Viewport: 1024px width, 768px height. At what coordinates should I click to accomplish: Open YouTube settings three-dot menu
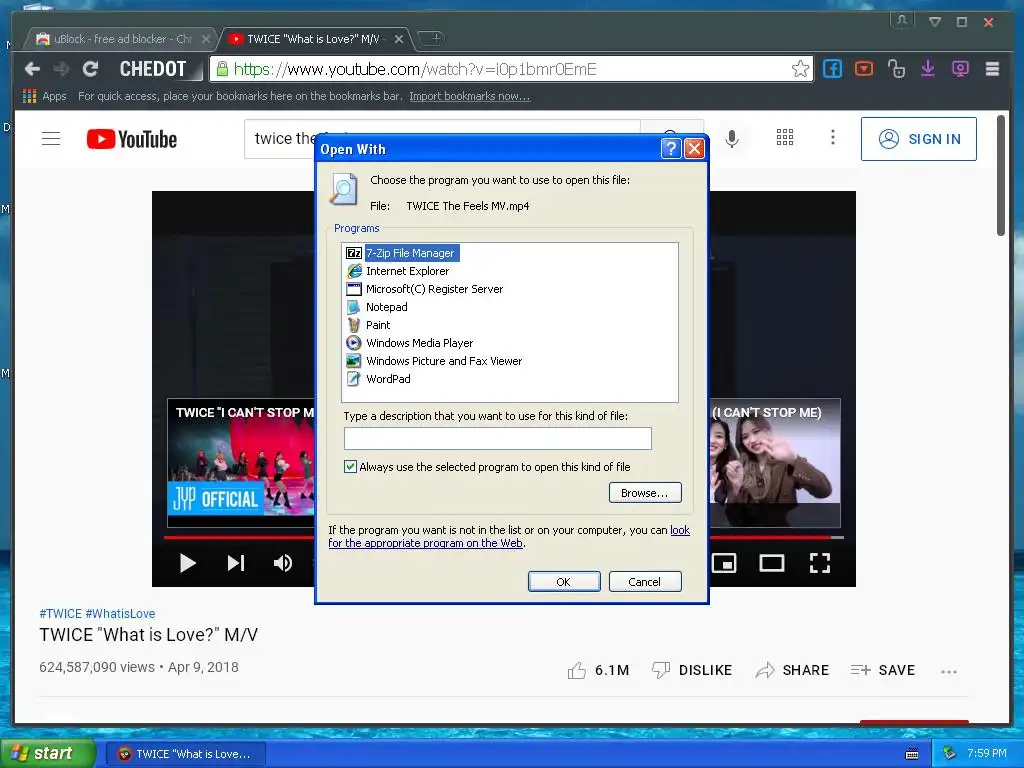click(x=832, y=137)
